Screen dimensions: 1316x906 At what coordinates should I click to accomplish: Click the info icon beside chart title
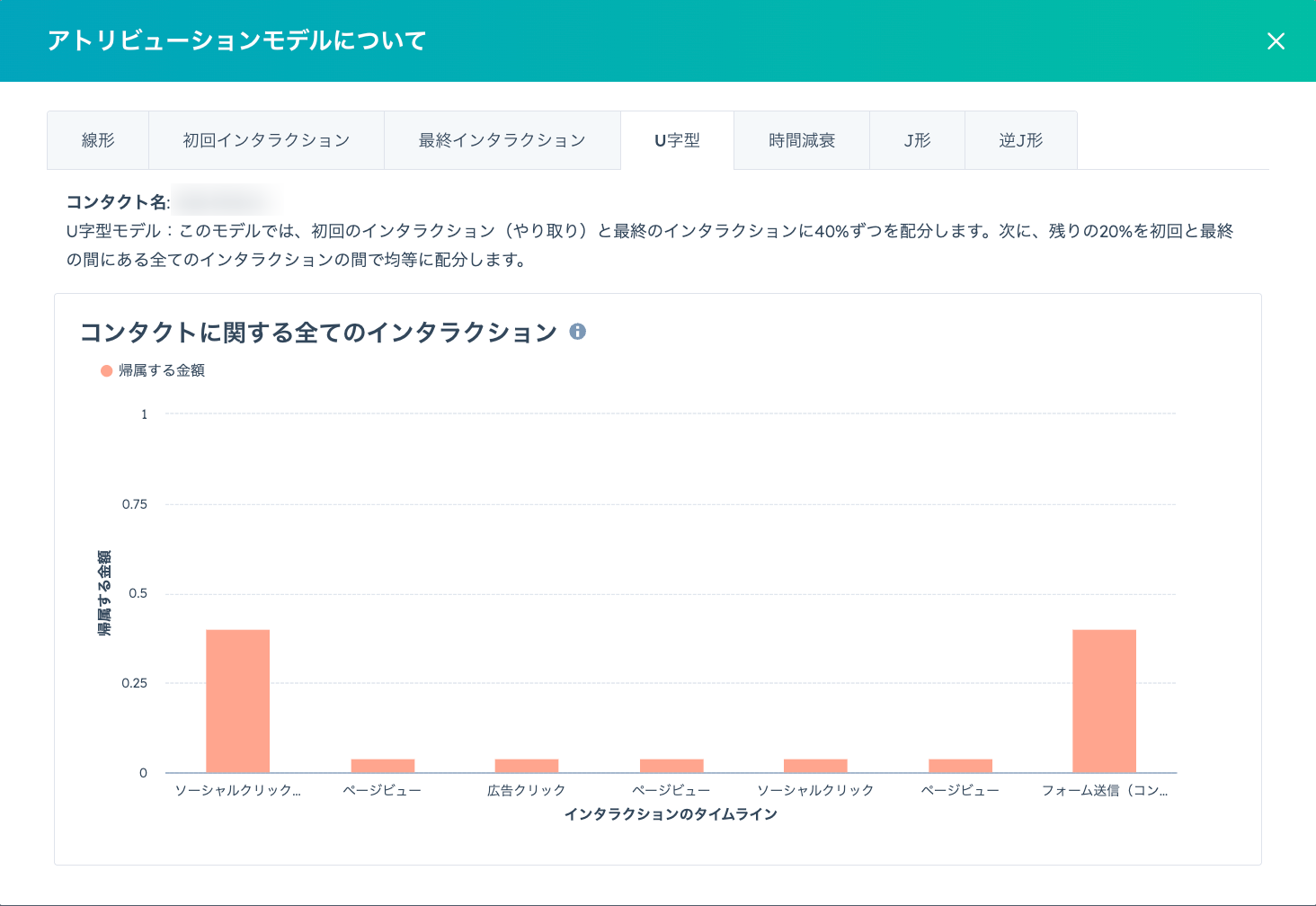tap(578, 332)
